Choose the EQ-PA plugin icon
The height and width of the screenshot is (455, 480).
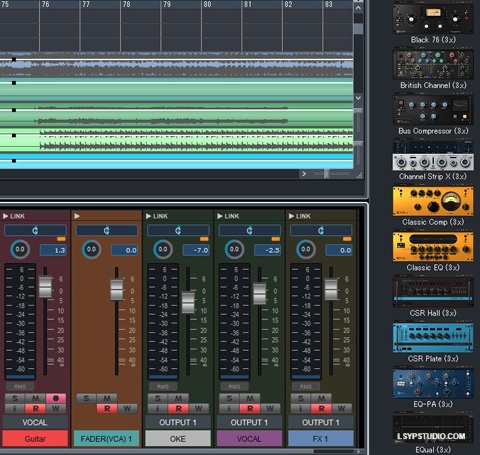(x=433, y=383)
